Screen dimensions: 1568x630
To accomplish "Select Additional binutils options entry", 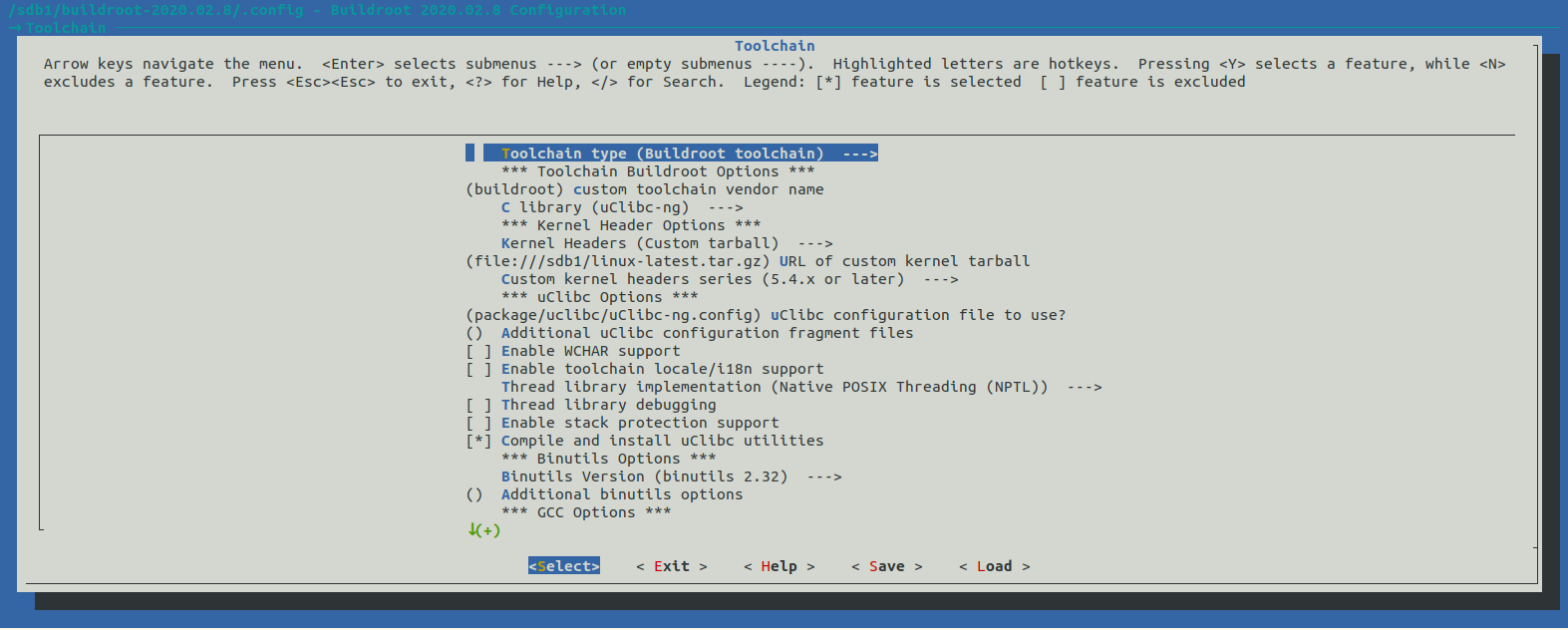I will (604, 494).
